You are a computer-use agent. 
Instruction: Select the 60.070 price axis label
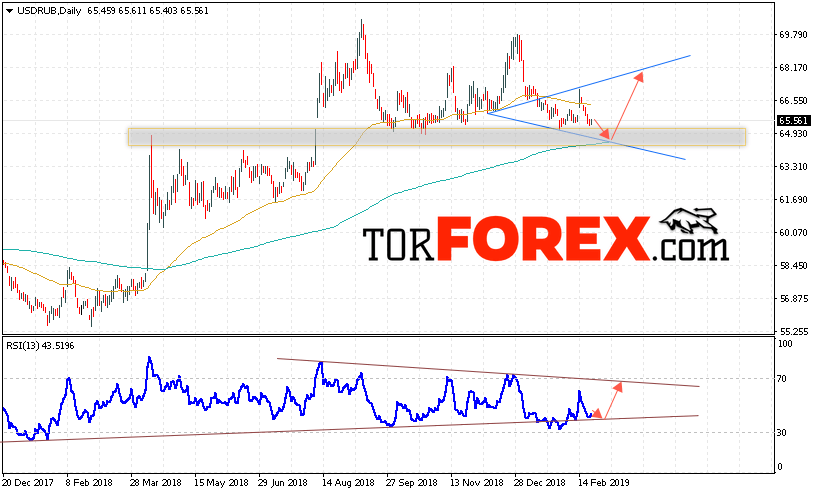click(793, 232)
